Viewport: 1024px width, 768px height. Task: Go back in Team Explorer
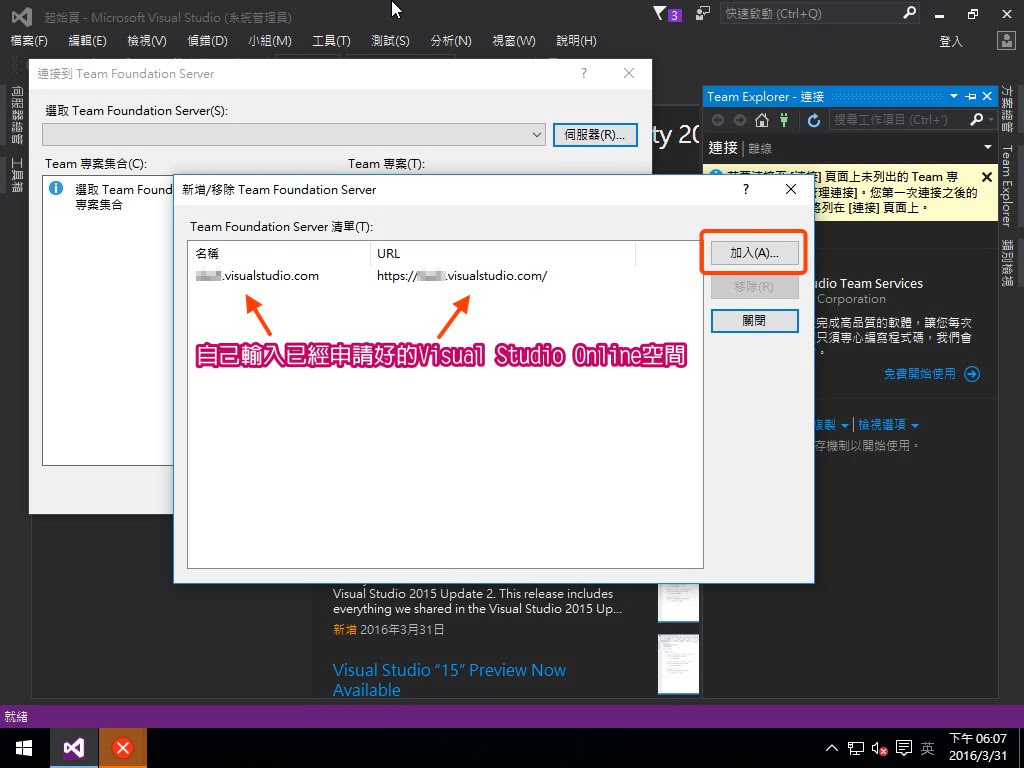pyautogui.click(x=718, y=120)
